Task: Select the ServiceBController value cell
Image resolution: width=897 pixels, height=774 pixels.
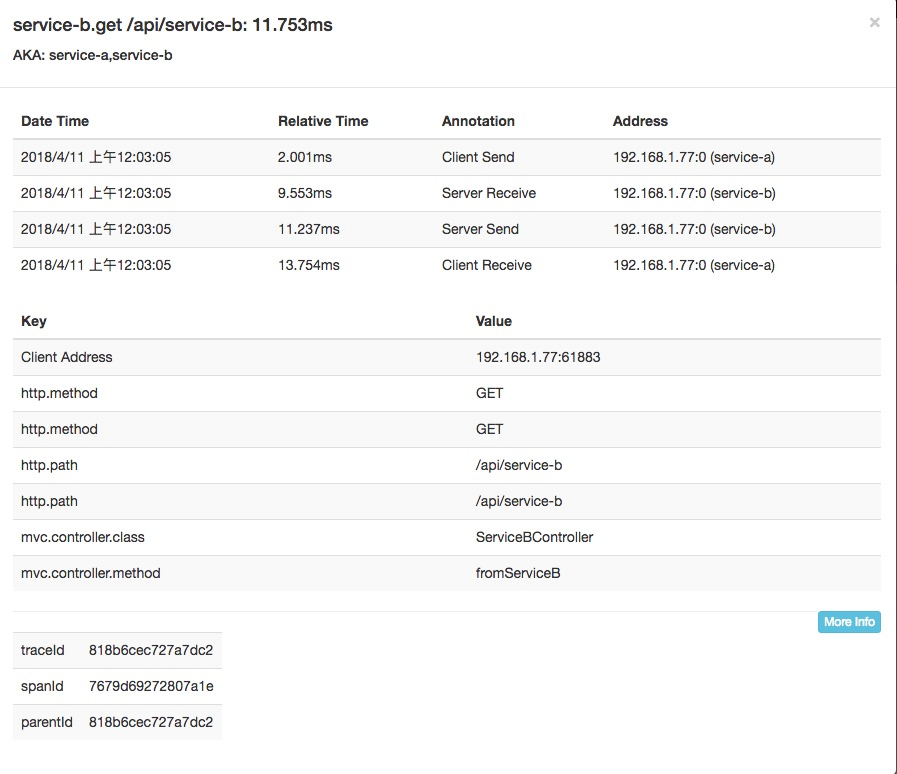Action: [x=534, y=537]
